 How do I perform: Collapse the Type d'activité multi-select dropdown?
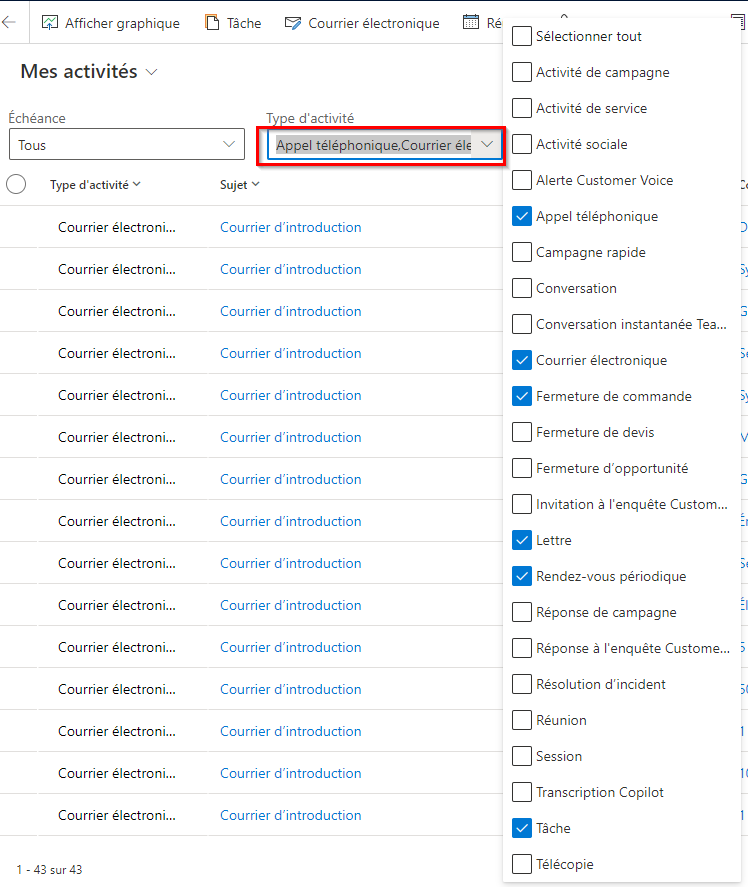pos(487,145)
